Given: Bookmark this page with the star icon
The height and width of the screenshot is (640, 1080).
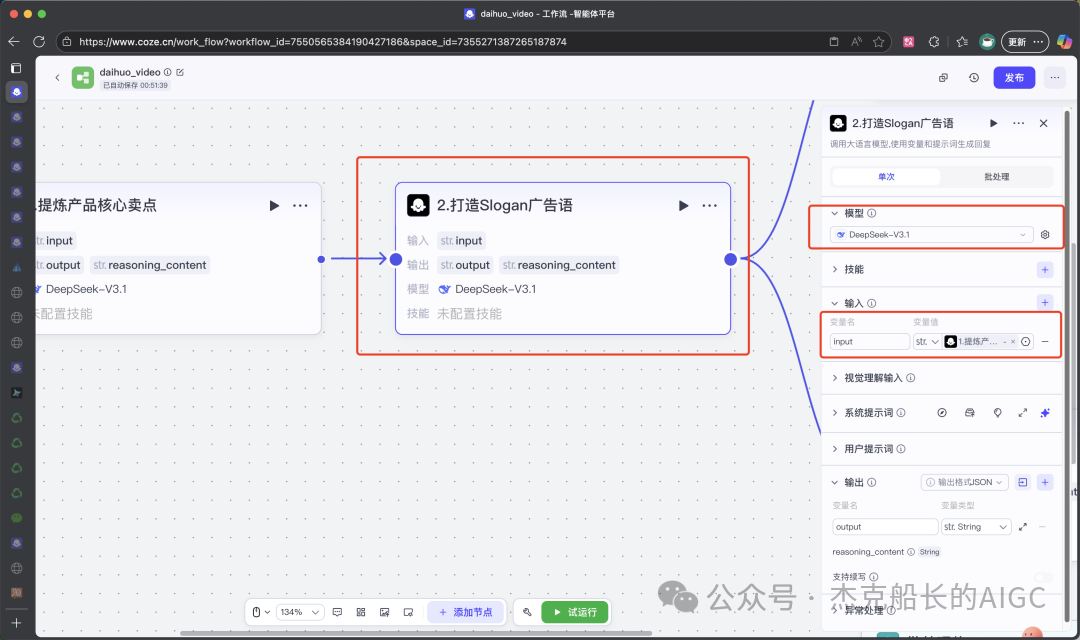Looking at the screenshot, I should (878, 41).
